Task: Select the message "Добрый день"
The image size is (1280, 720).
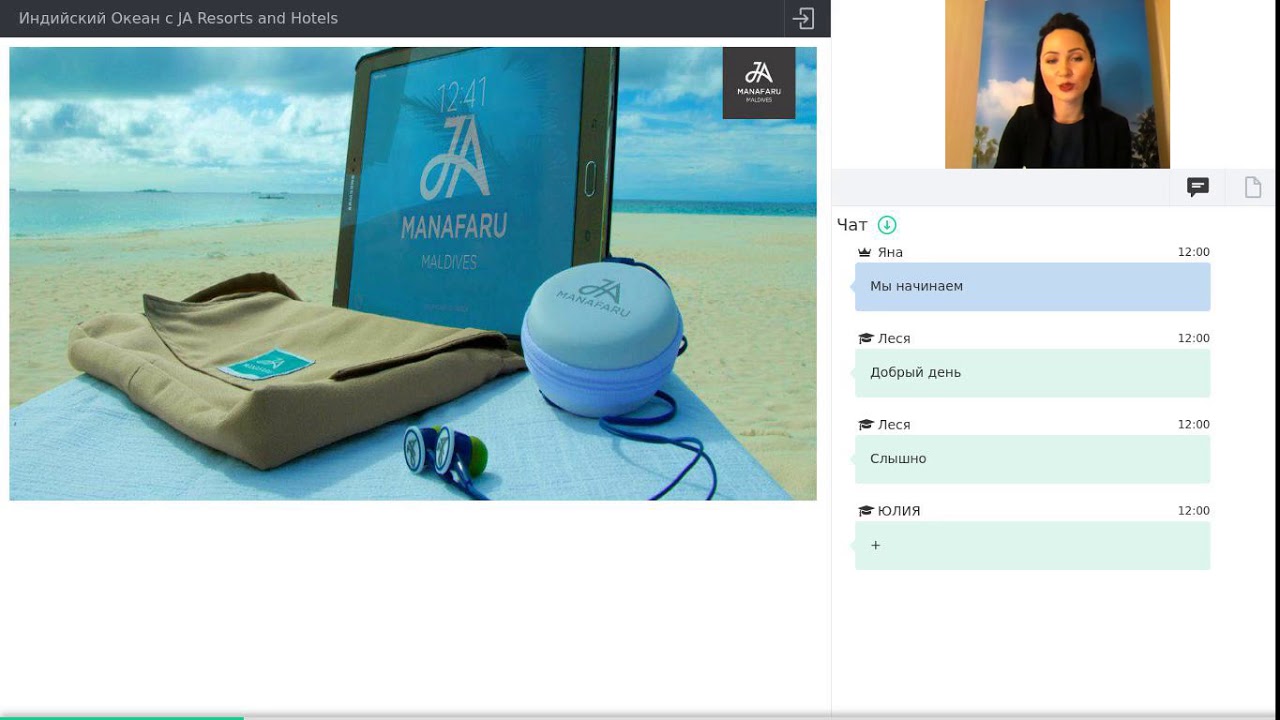Action: pyautogui.click(x=1032, y=373)
